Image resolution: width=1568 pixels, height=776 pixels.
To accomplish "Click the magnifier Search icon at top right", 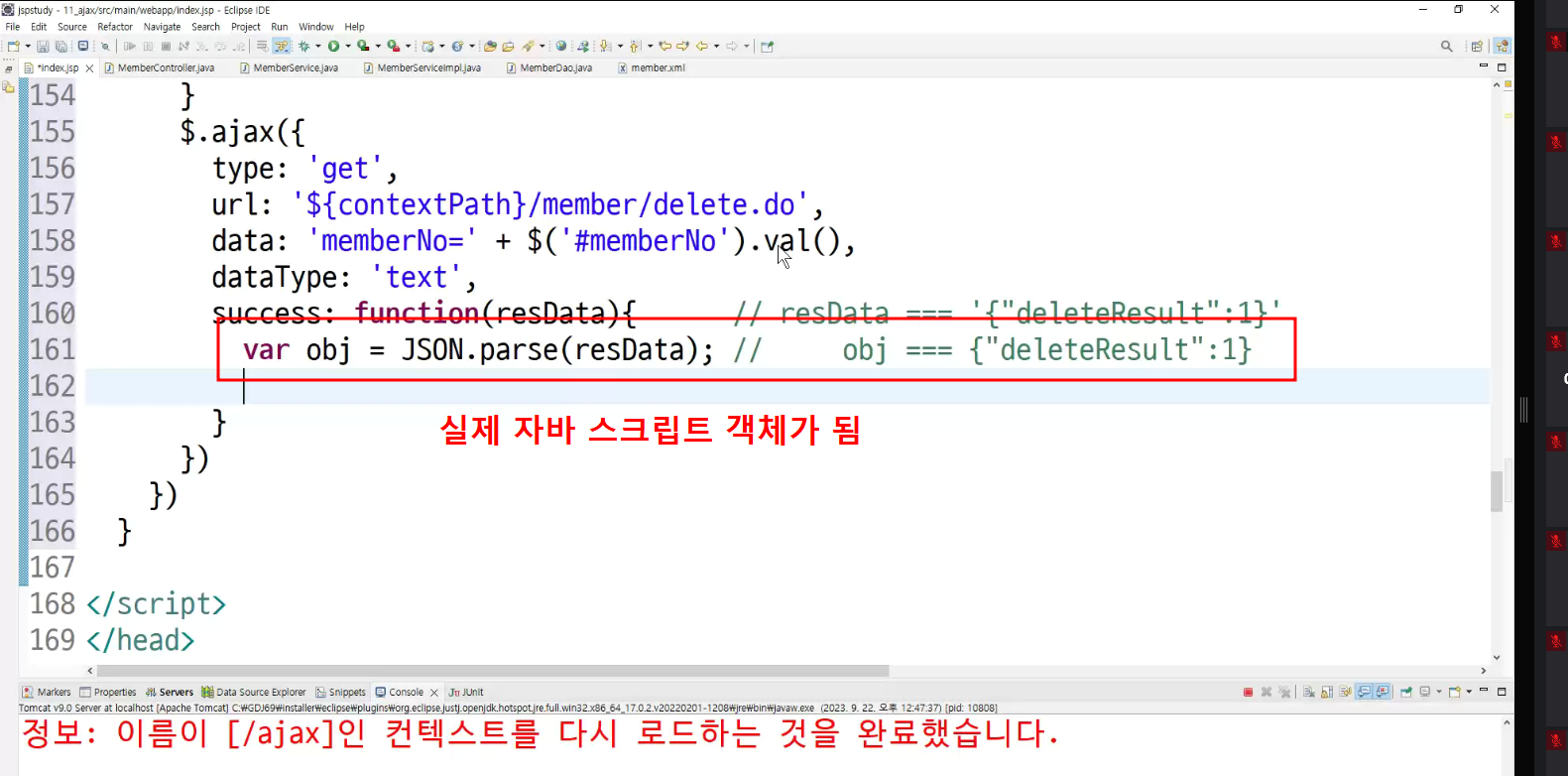I will pos(1447,47).
